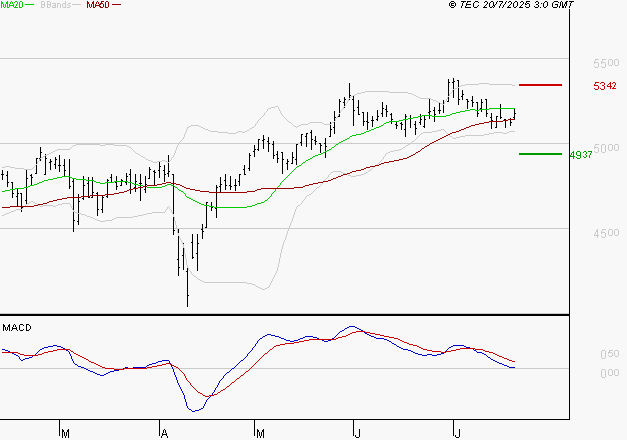The image size is (627, 440).
Task: Click the MA50 legend label
Action: tap(98, 5)
